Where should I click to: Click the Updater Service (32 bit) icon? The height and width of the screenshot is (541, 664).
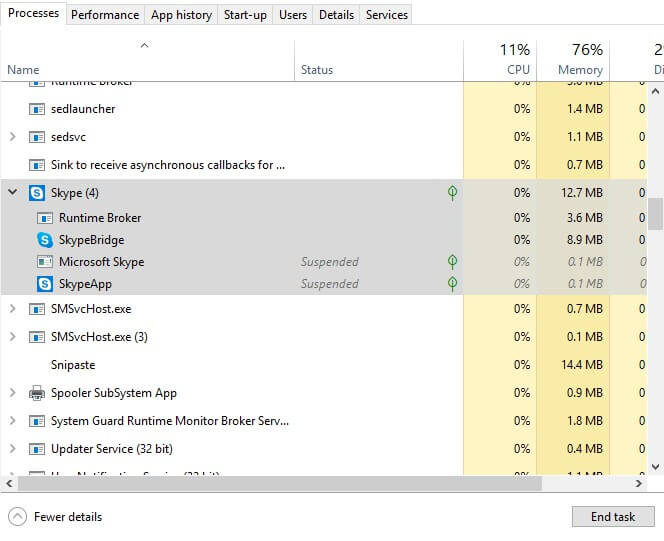click(x=37, y=449)
